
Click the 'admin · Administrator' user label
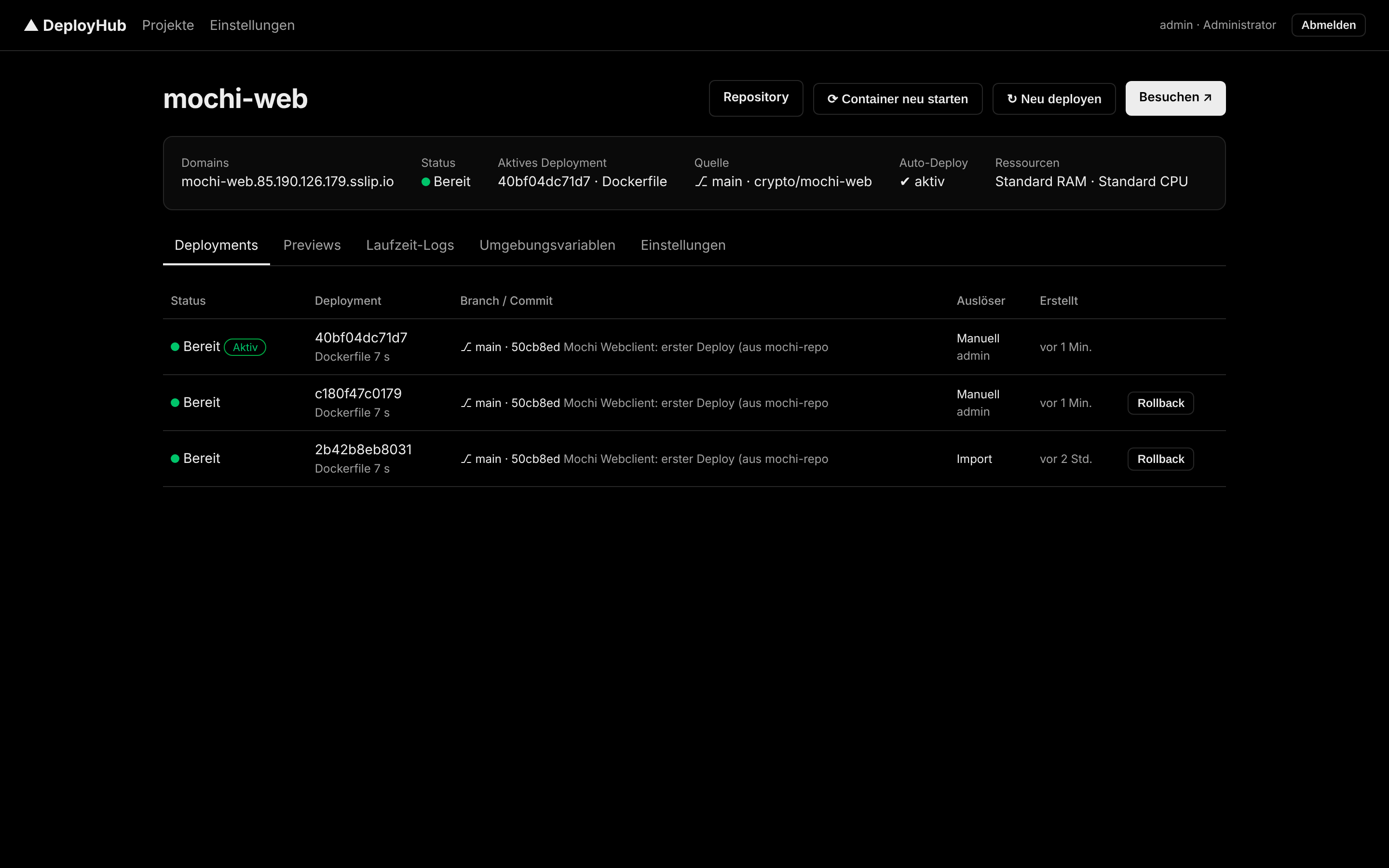1217,25
